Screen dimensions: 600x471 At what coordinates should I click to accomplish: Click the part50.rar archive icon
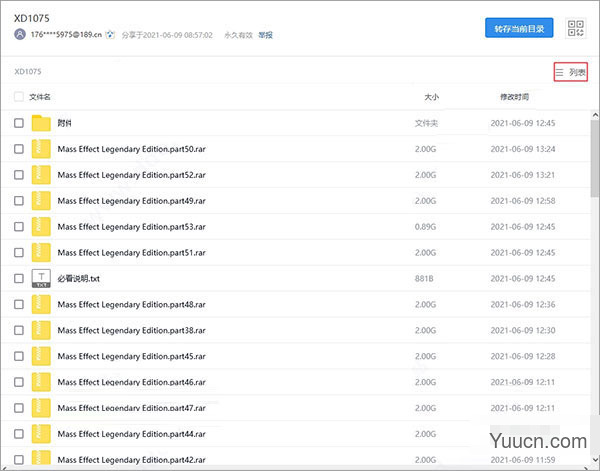click(41, 149)
